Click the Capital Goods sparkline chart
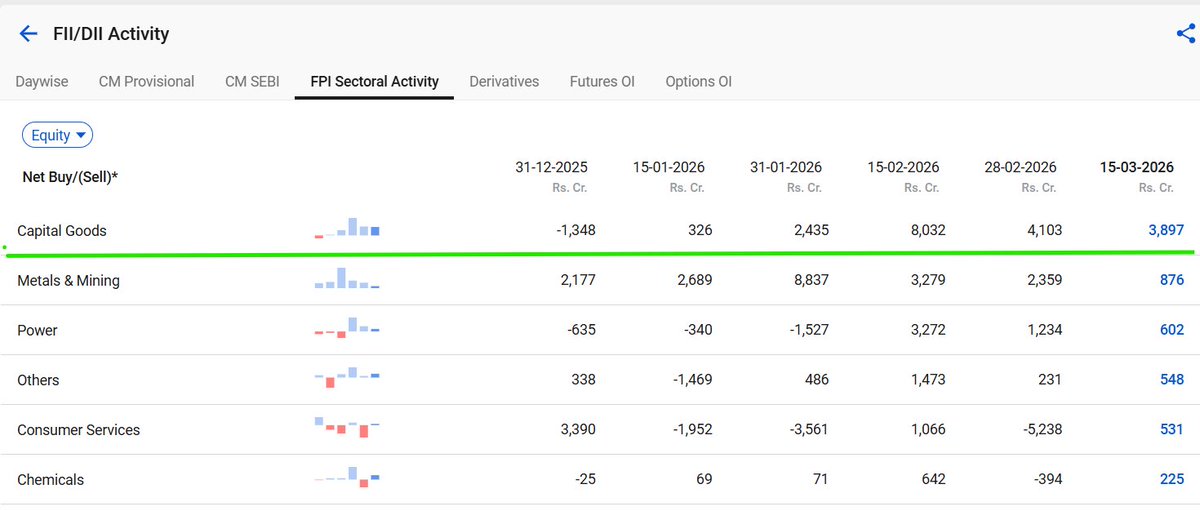The image size is (1200, 511). [347, 228]
